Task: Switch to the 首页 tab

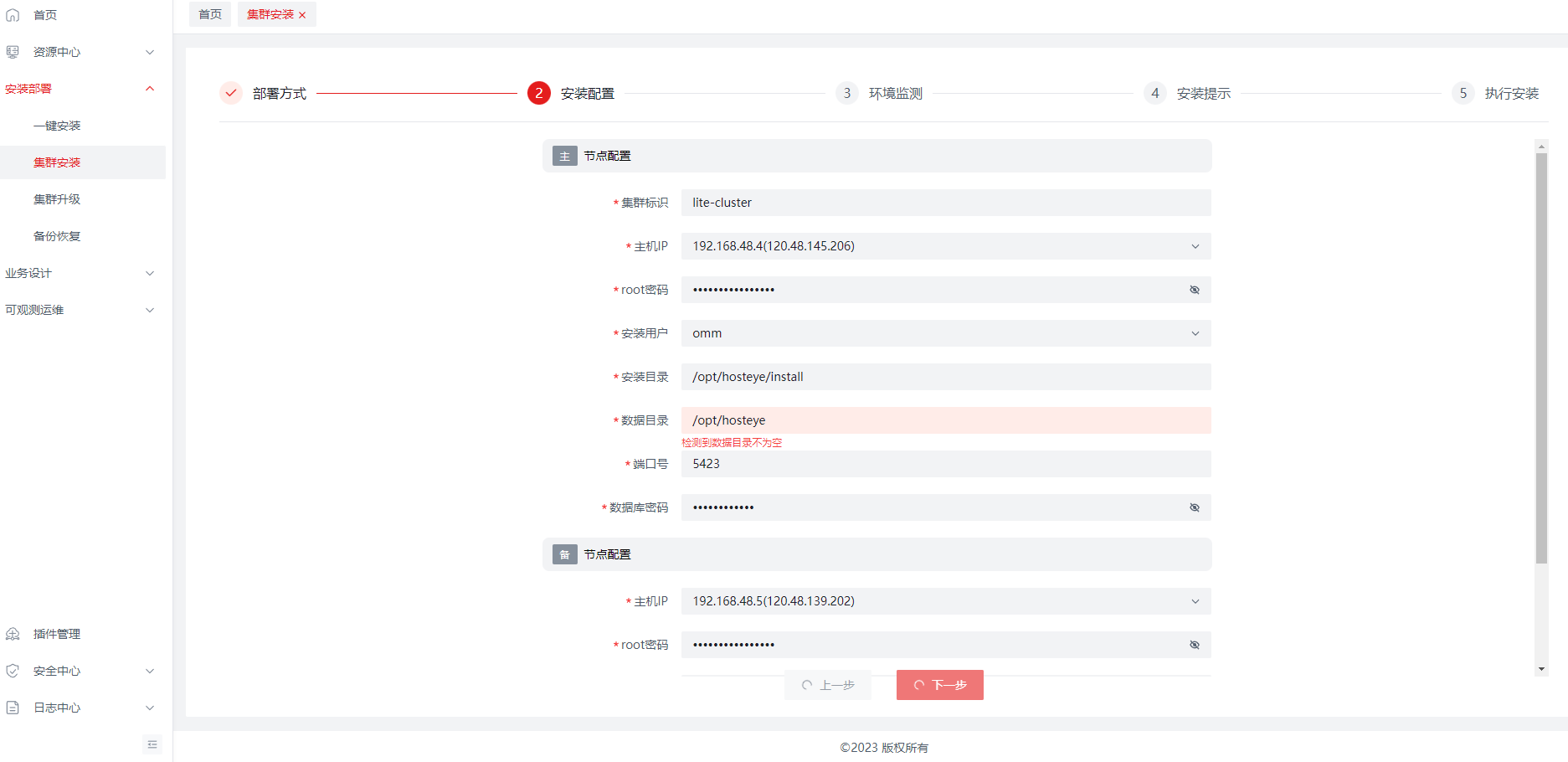Action: pos(210,14)
